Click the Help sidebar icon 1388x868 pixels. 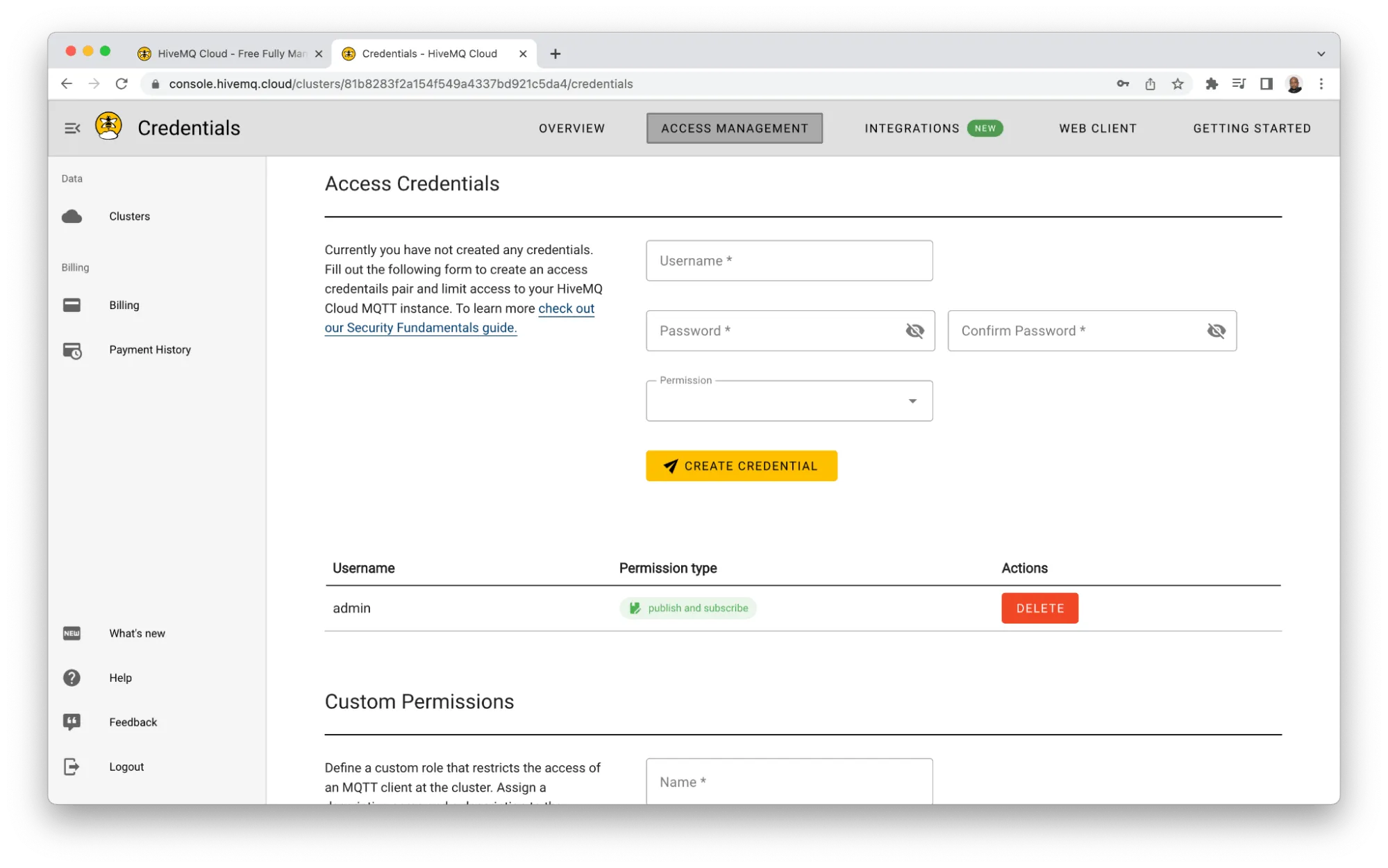(x=71, y=678)
